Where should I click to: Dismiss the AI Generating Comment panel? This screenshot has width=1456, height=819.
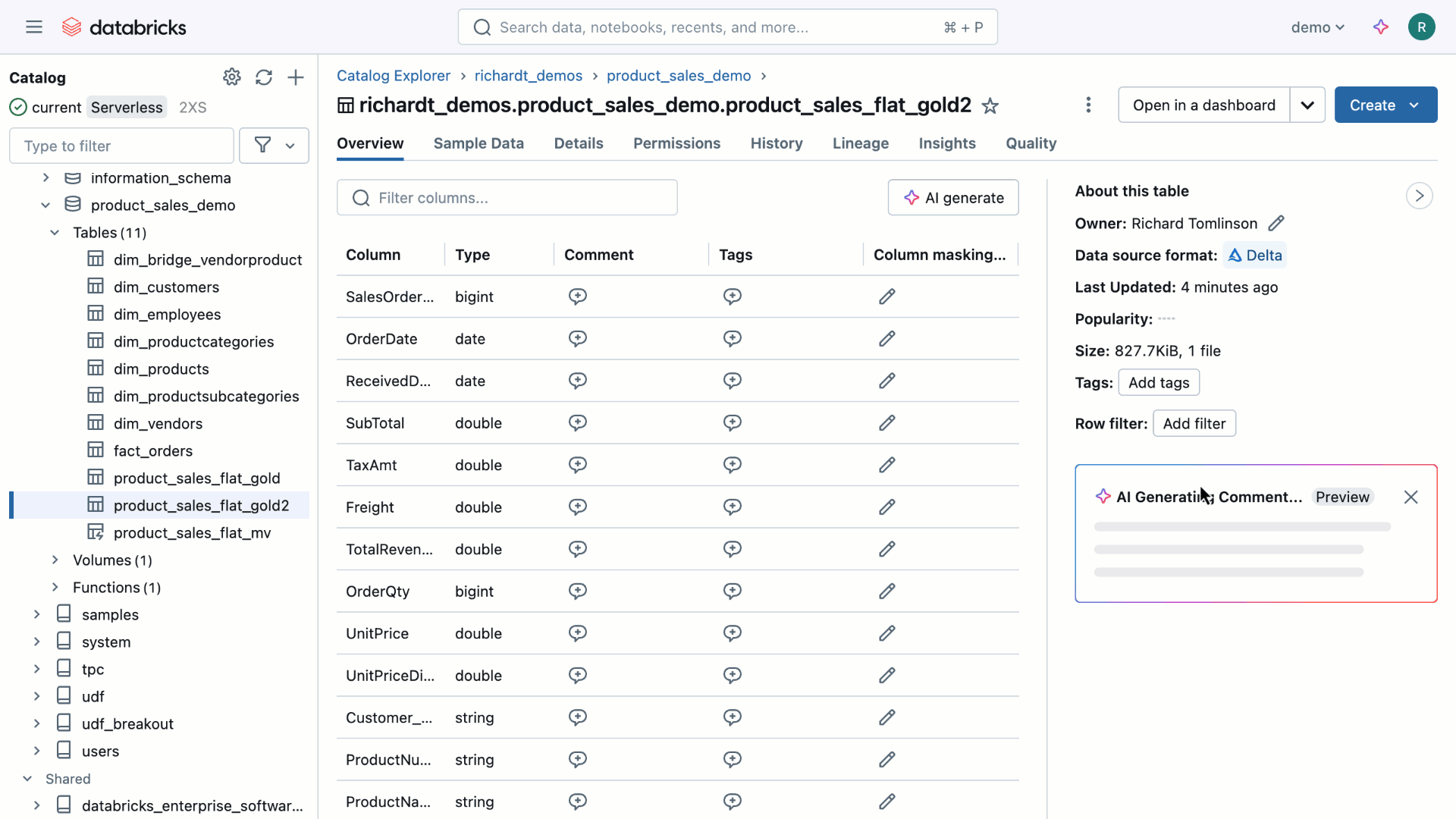click(x=1410, y=497)
